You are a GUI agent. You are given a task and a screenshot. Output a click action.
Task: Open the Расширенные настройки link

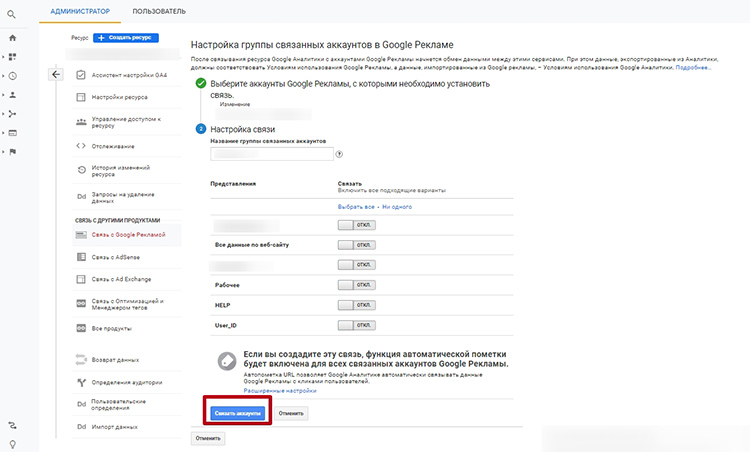[x=280, y=391]
